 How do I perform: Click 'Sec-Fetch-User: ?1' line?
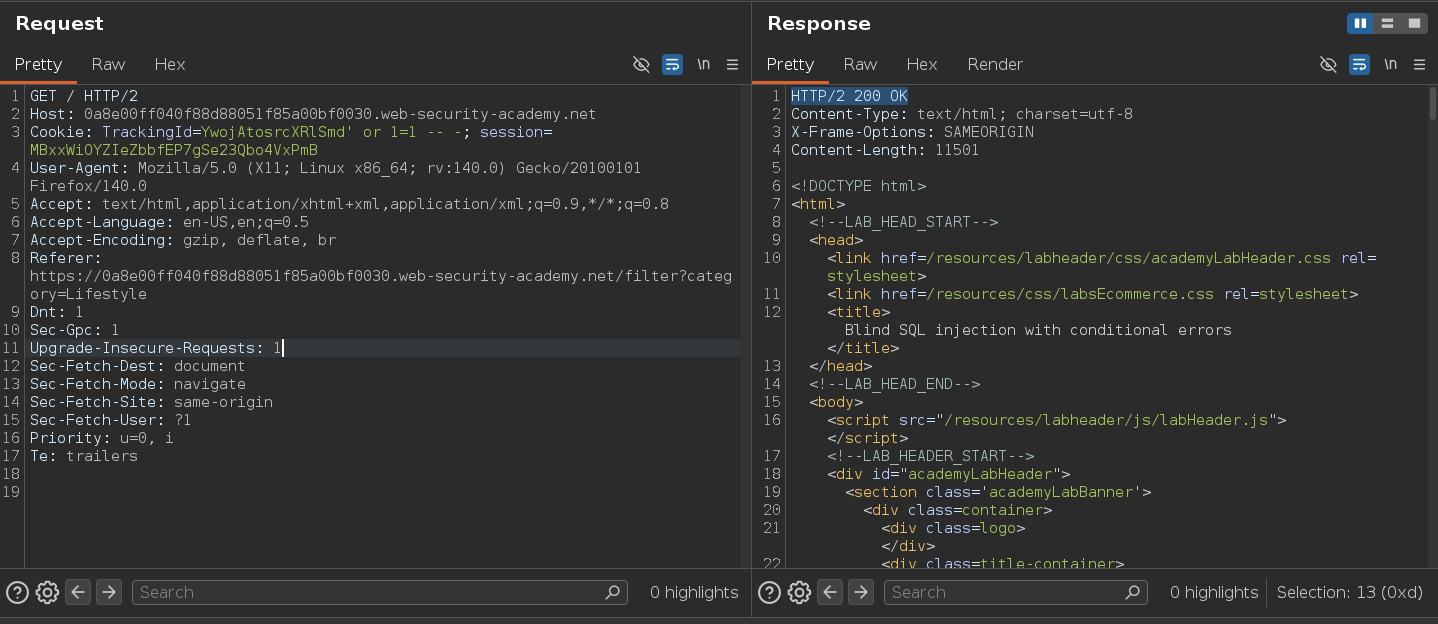pyautogui.click(x=111, y=420)
